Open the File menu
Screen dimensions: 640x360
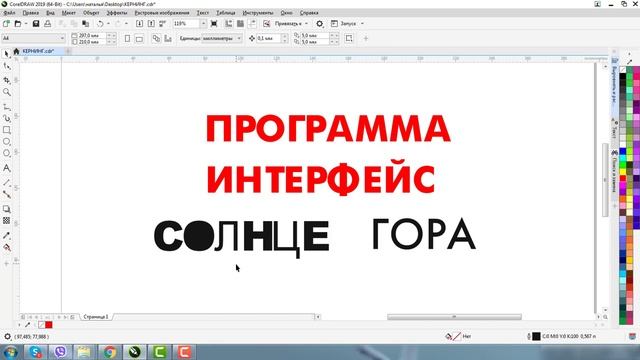[x=9, y=13]
